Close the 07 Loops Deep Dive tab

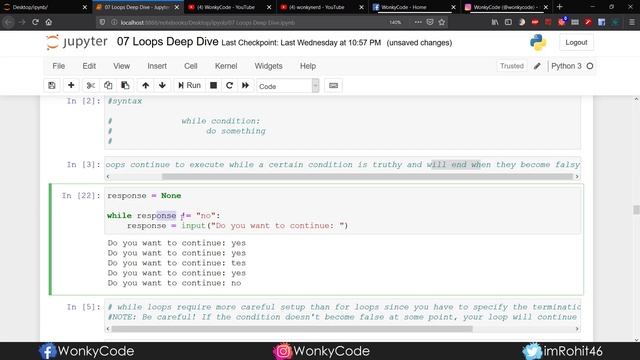coord(177,7)
